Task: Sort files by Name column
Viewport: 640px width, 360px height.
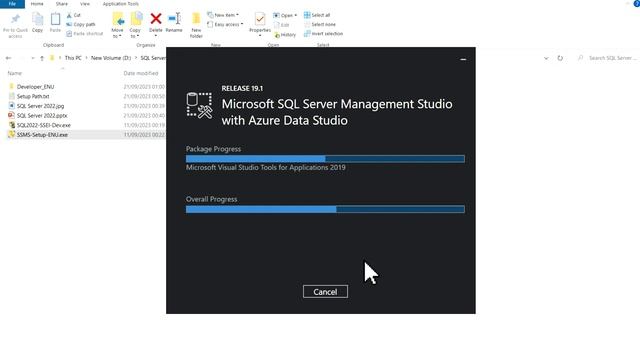Action: 15,73
